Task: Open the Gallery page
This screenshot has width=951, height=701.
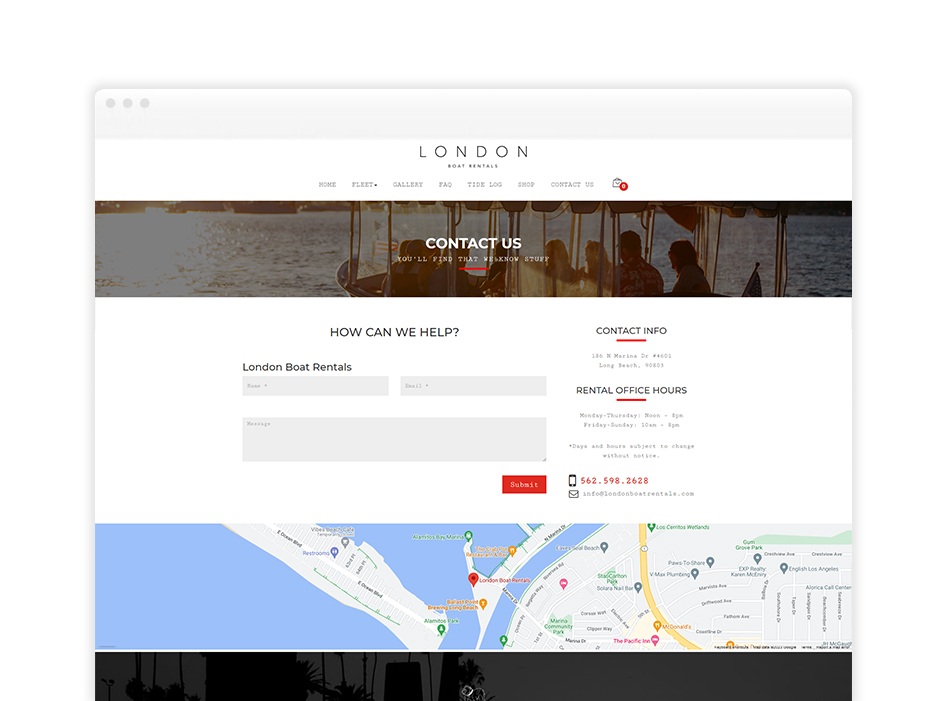Action: 408,184
